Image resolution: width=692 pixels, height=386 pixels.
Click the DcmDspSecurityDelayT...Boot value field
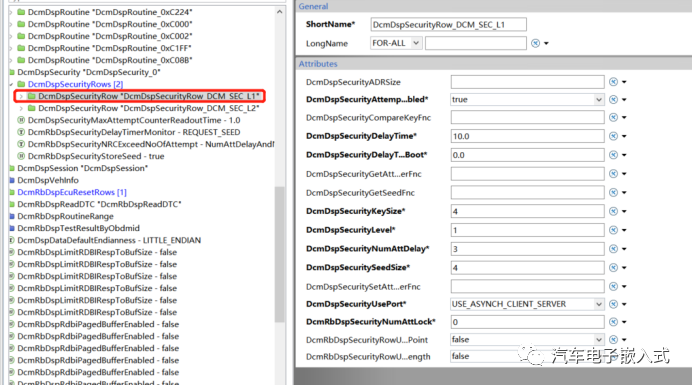(527, 155)
